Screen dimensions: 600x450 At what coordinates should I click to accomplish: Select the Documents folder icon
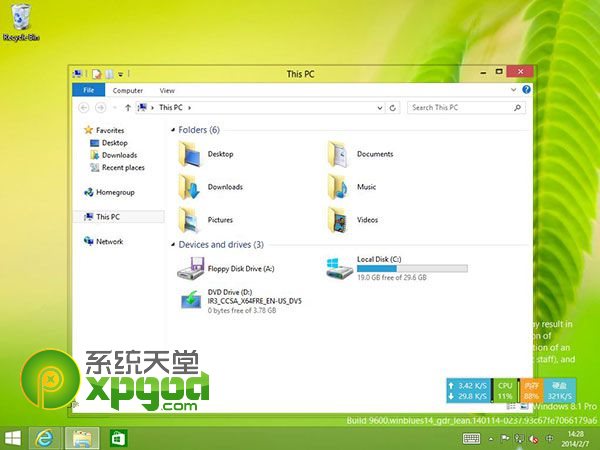click(x=338, y=154)
